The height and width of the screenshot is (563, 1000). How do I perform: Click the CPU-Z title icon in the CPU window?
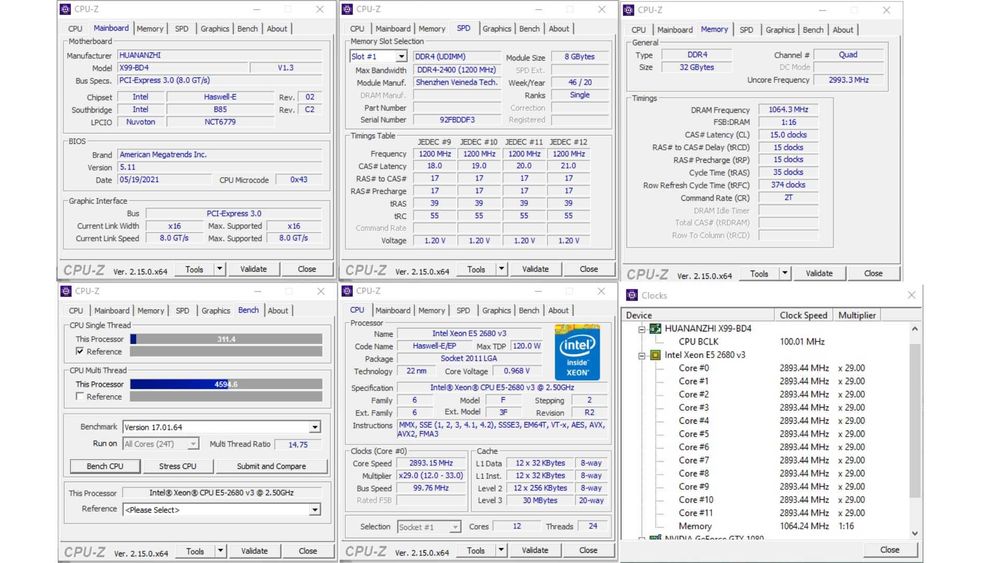point(347,291)
